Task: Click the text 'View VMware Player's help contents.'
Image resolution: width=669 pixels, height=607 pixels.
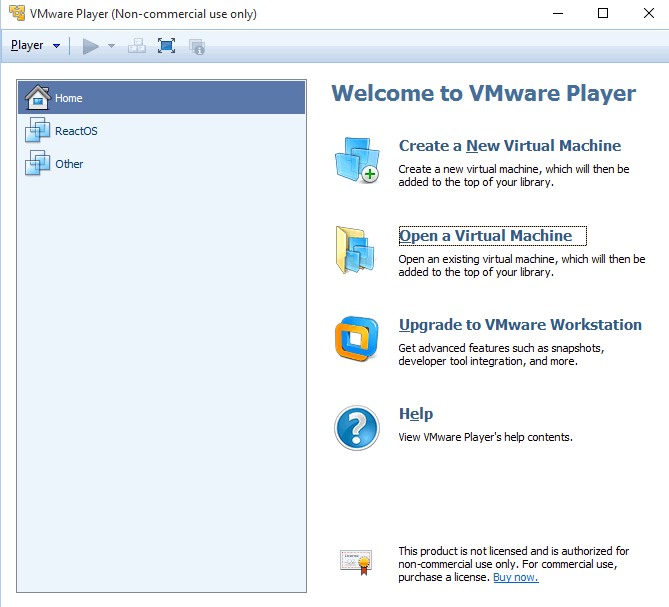Action: coord(486,437)
